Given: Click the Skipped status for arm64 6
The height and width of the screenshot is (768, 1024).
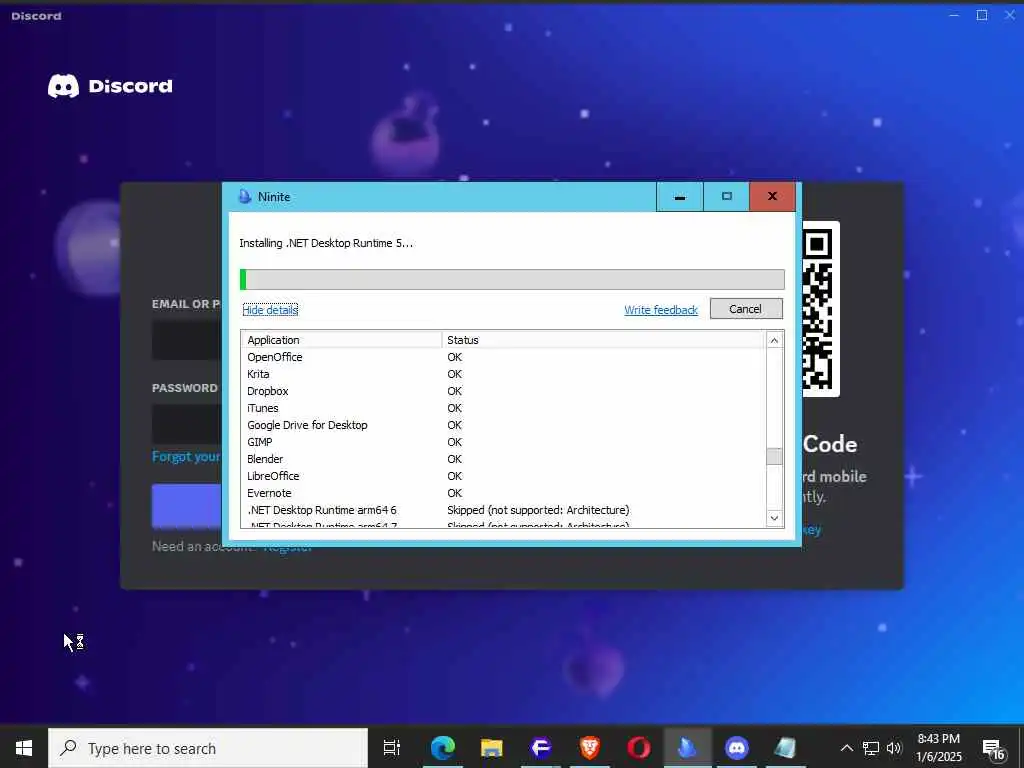Looking at the screenshot, I should (x=538, y=510).
